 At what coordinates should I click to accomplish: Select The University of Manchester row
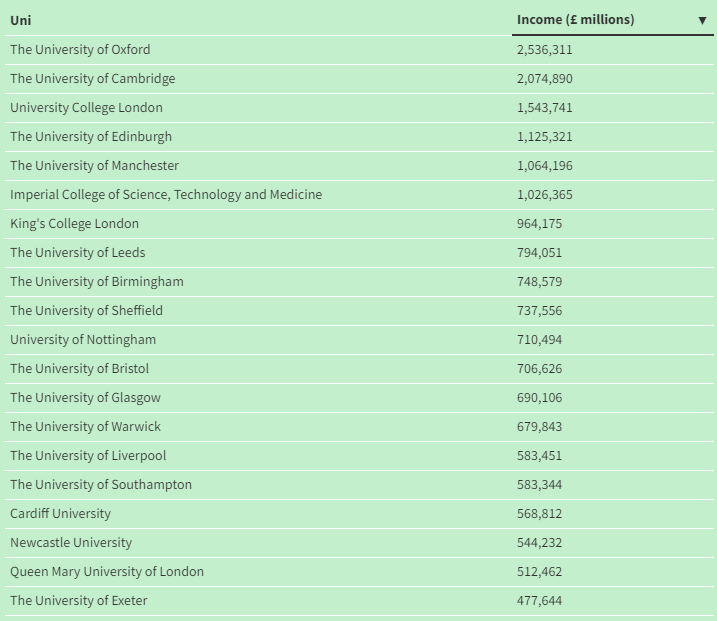[x=94, y=166]
